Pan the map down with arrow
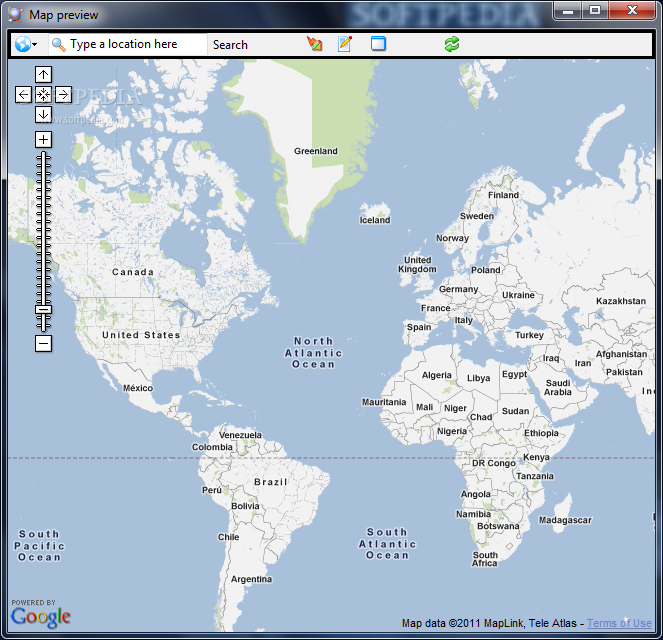Image resolution: width=663 pixels, height=640 pixels. 43,115
